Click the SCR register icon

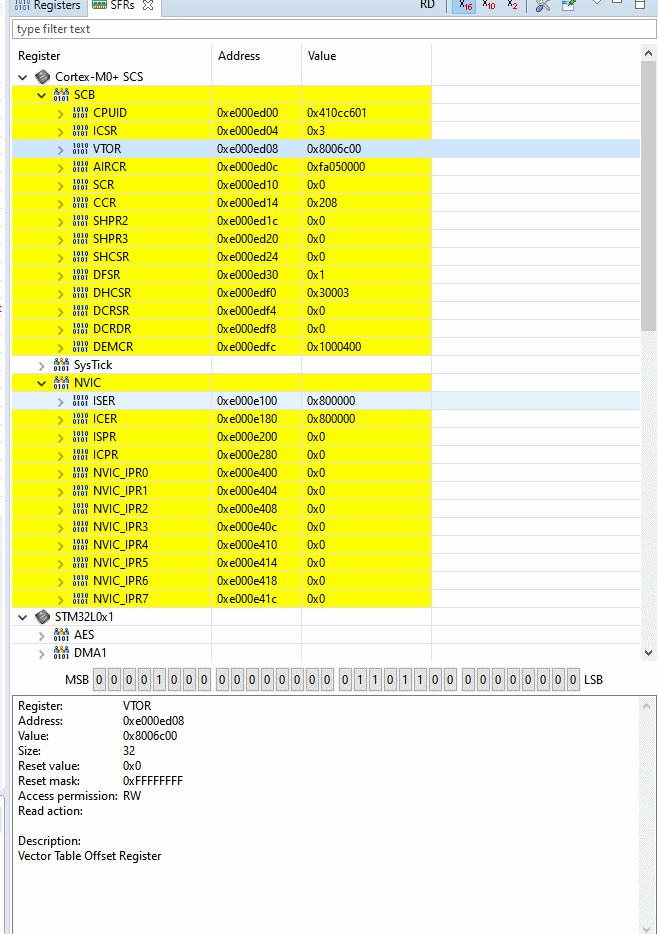(x=80, y=185)
